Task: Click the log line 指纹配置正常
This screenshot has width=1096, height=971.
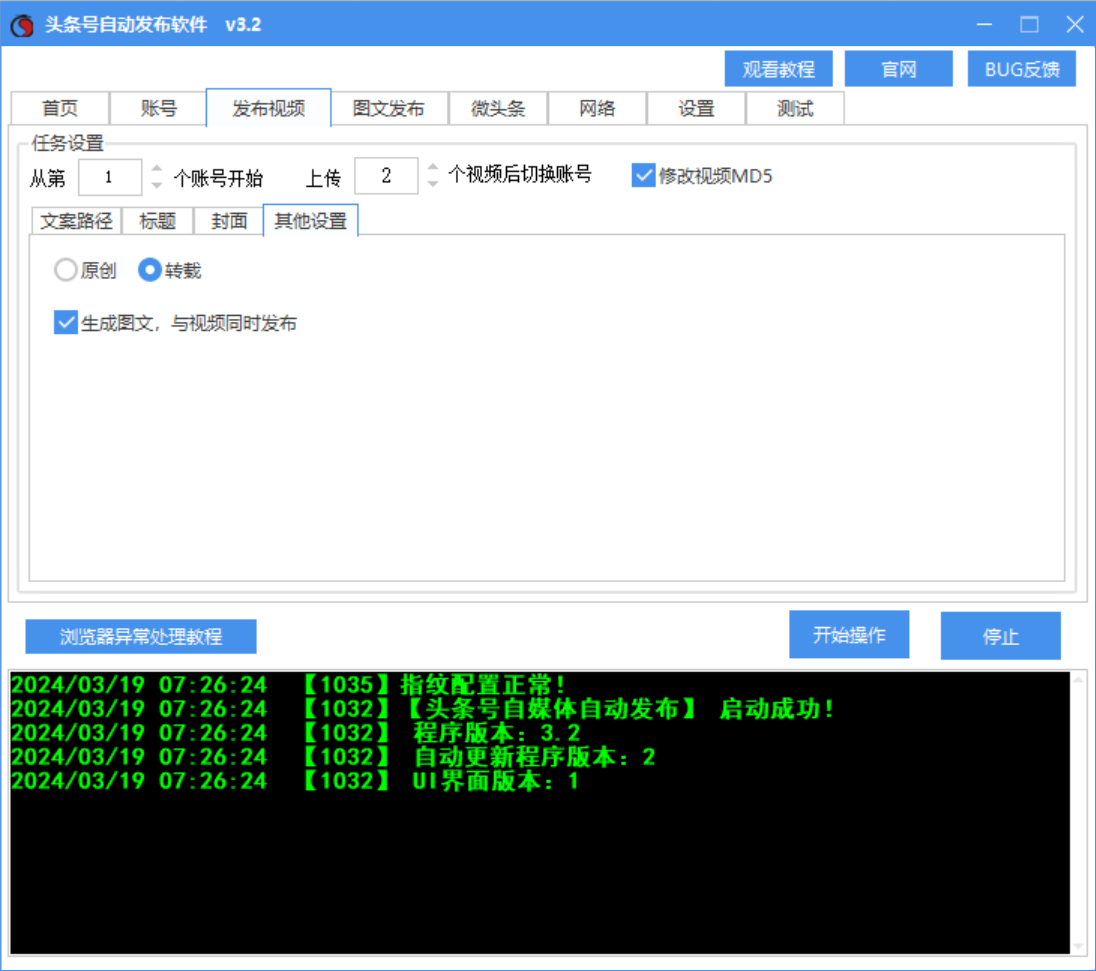Action: [x=288, y=684]
